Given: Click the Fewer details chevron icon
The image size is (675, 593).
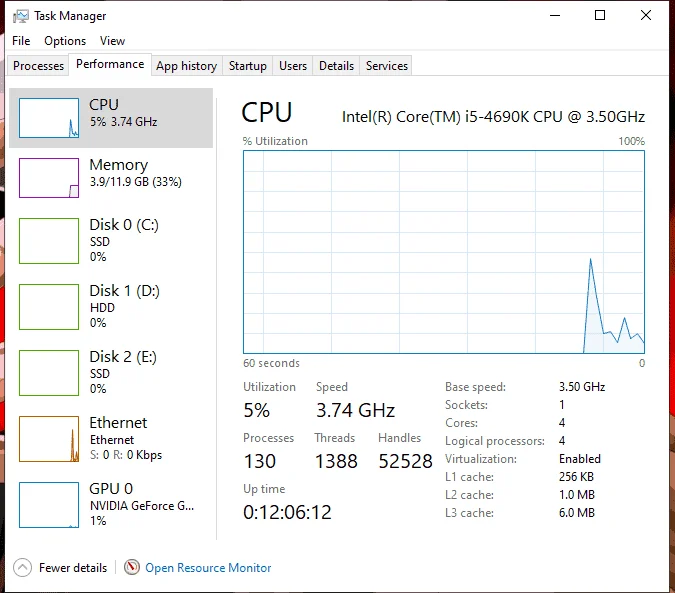Looking at the screenshot, I should (x=22, y=567).
